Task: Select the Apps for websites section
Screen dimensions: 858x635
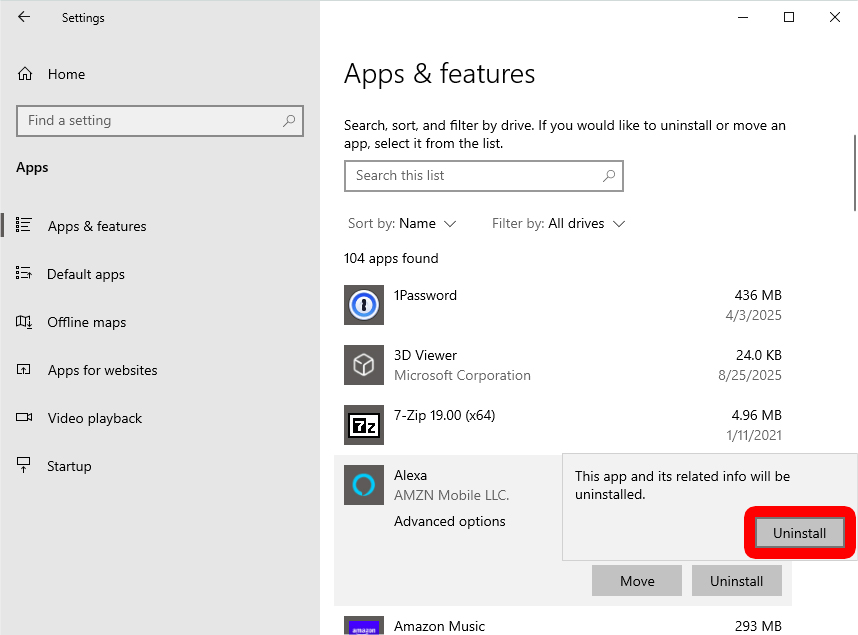Action: pyautogui.click(x=102, y=370)
